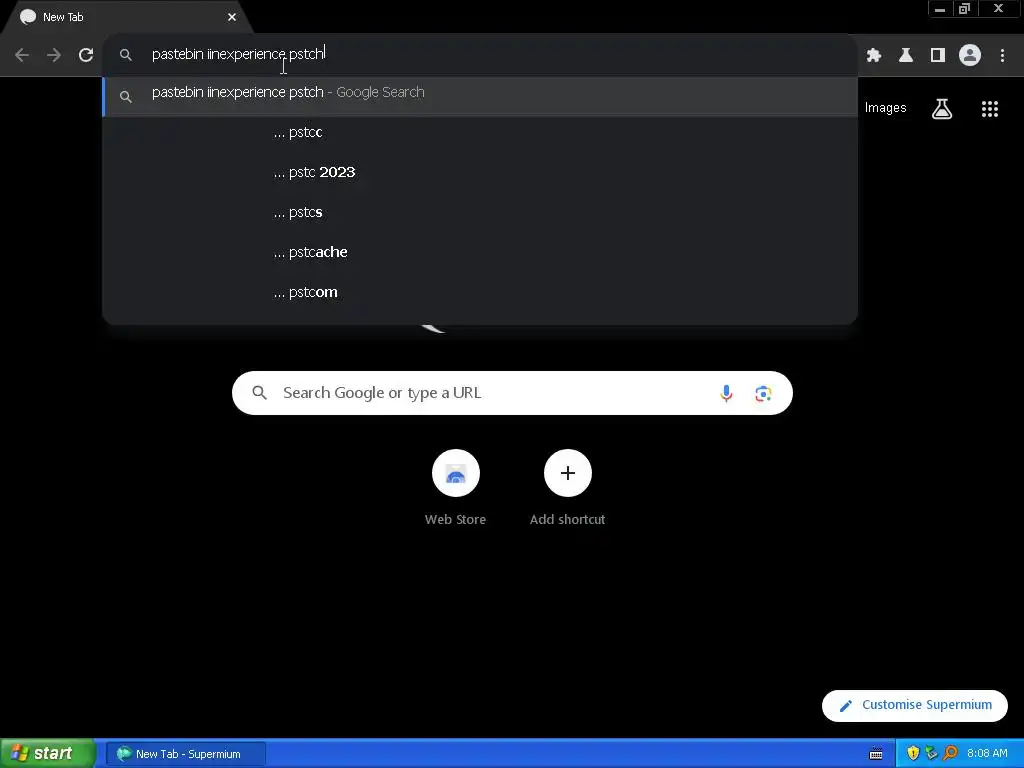Image resolution: width=1024 pixels, height=768 pixels.
Task: Reload the current page
Action: (86, 55)
